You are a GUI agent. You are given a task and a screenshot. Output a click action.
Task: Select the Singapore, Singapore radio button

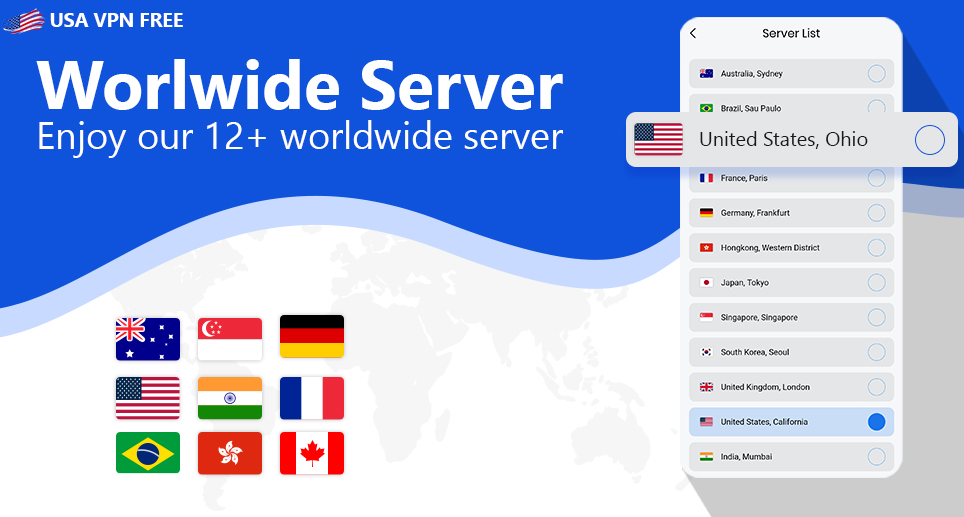(x=876, y=317)
